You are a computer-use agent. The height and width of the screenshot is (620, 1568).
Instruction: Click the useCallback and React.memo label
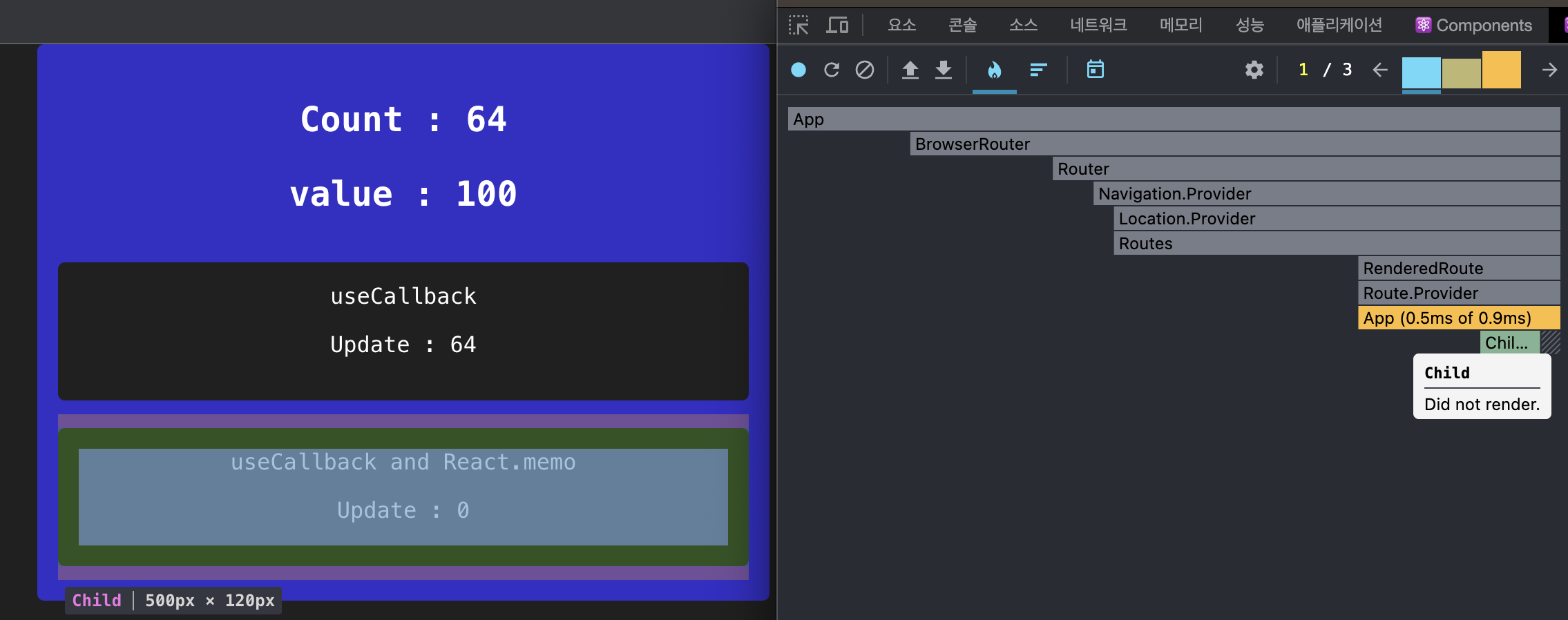[403, 462]
